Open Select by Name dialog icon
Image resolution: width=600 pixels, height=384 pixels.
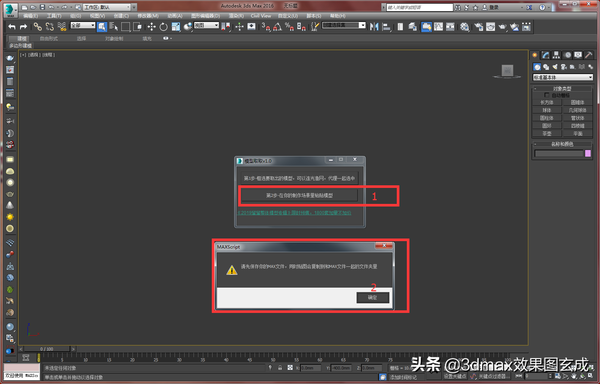[x=114, y=27]
